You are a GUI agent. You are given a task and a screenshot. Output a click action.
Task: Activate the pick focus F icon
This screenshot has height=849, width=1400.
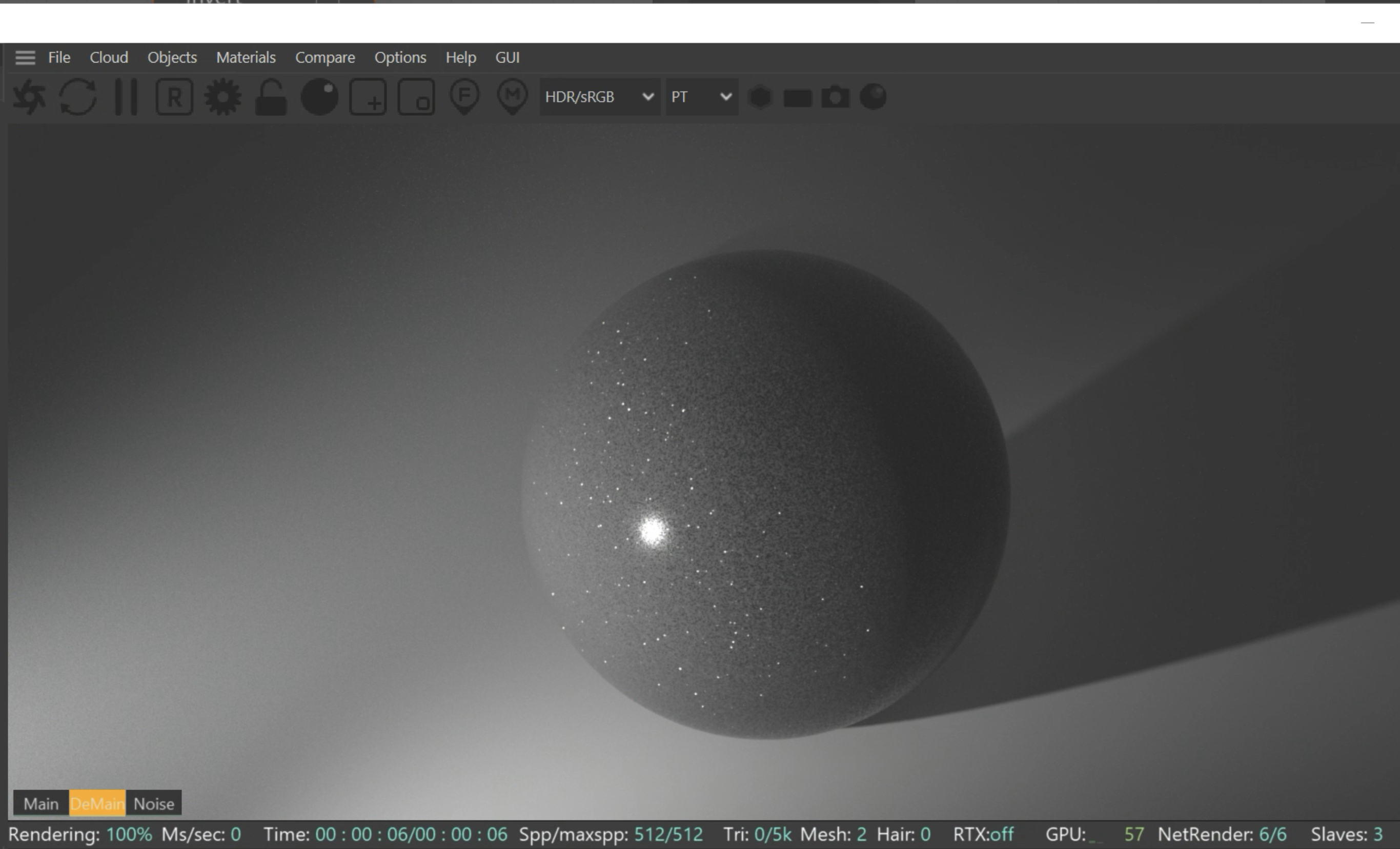click(465, 96)
